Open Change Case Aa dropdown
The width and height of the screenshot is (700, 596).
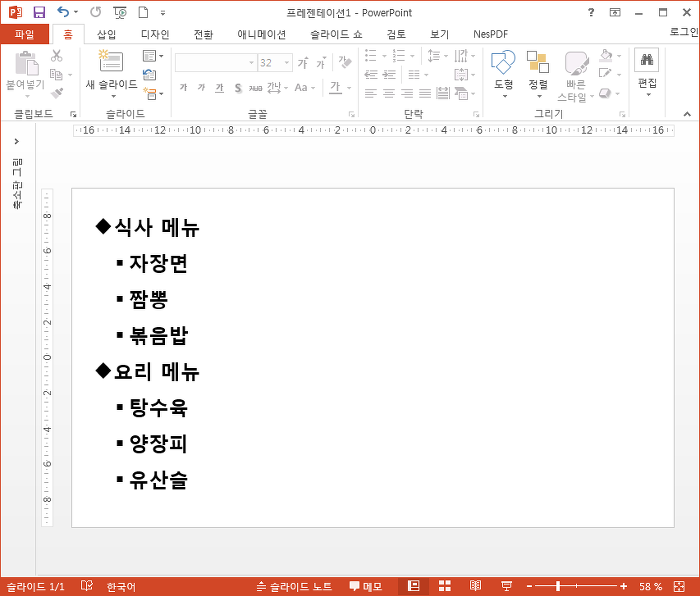[x=305, y=88]
